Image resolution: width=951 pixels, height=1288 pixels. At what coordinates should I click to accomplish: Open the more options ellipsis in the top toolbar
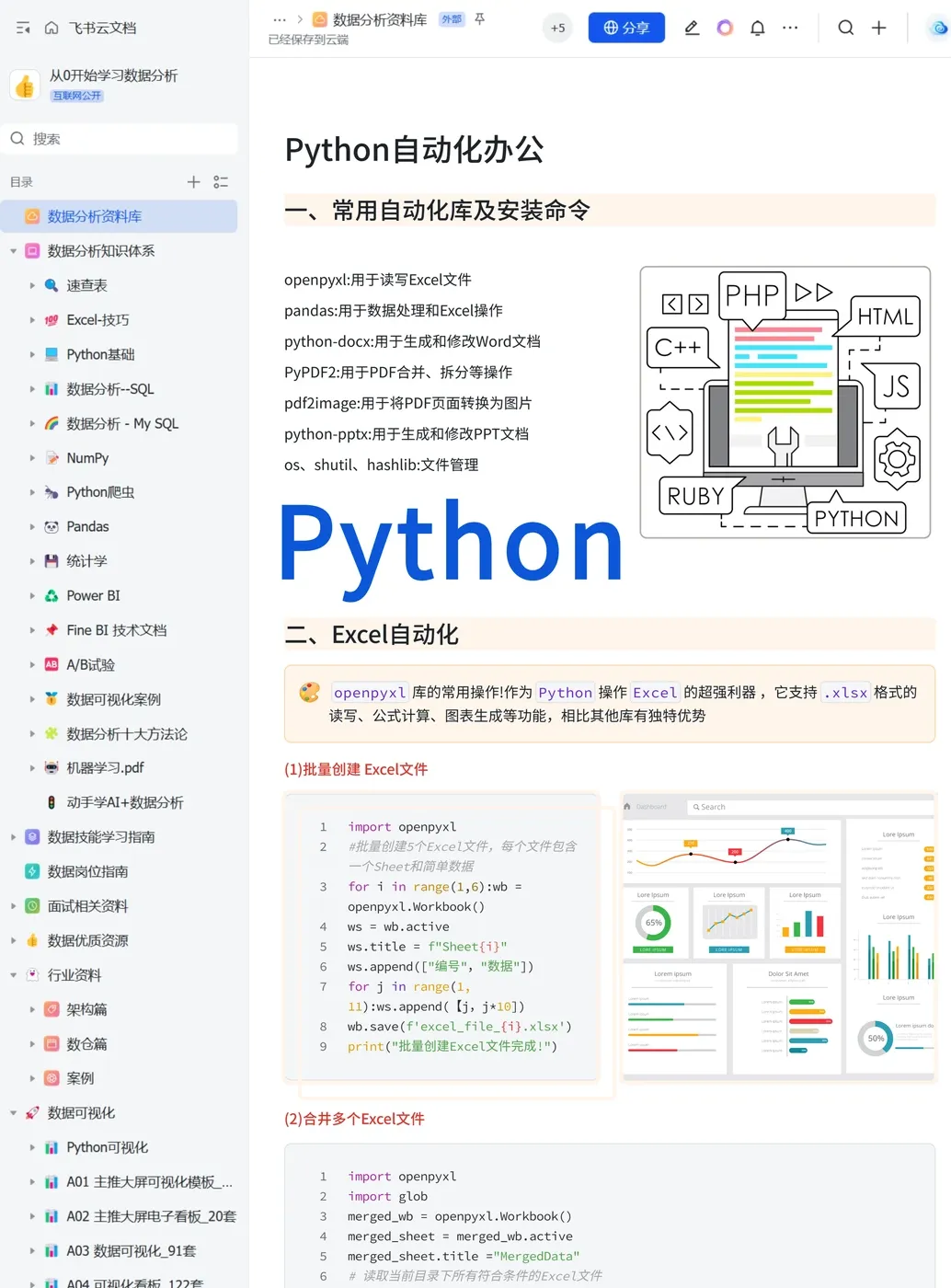click(790, 28)
